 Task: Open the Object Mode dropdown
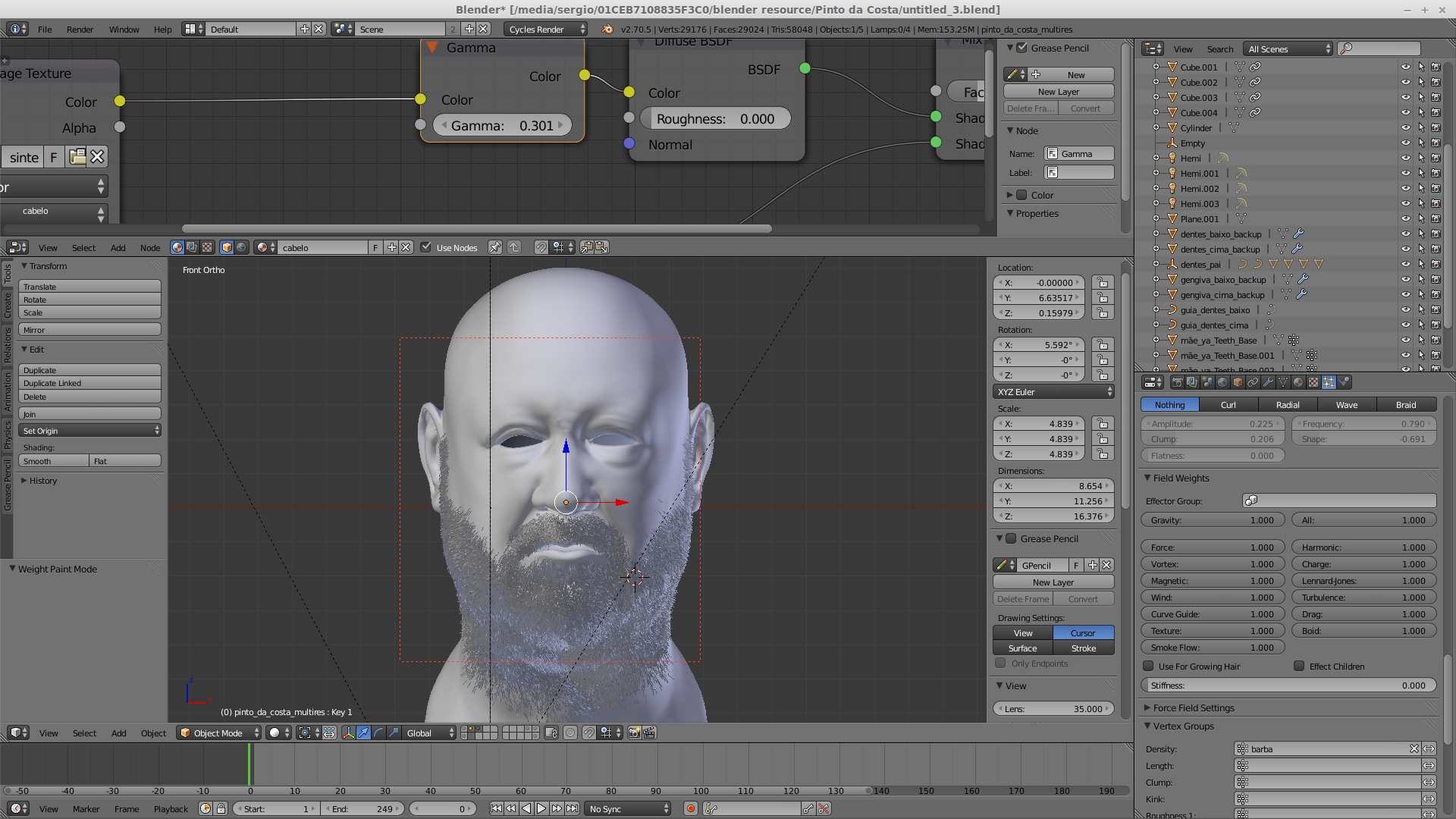tap(219, 733)
